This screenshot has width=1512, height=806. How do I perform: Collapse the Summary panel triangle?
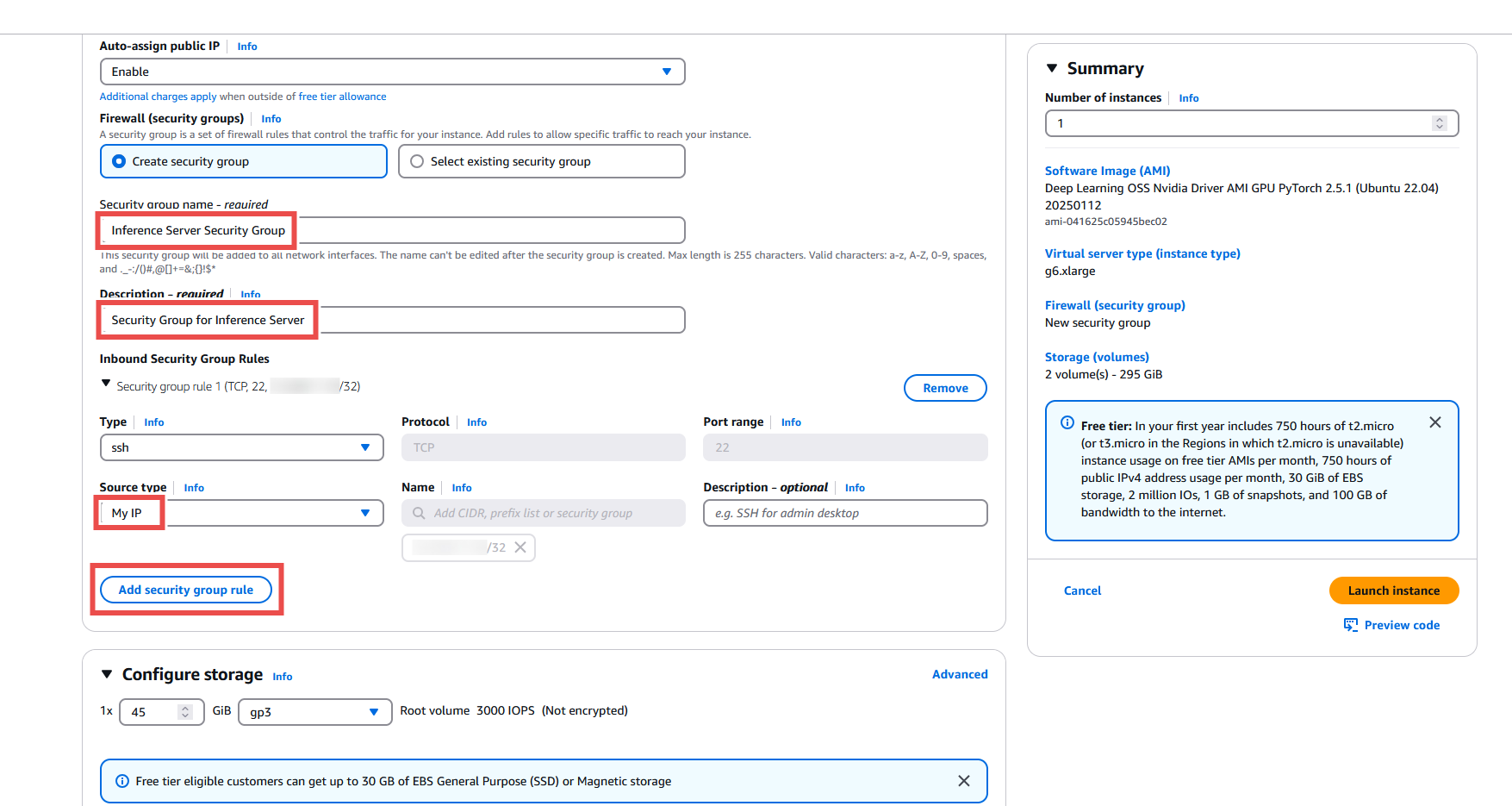click(x=1052, y=68)
